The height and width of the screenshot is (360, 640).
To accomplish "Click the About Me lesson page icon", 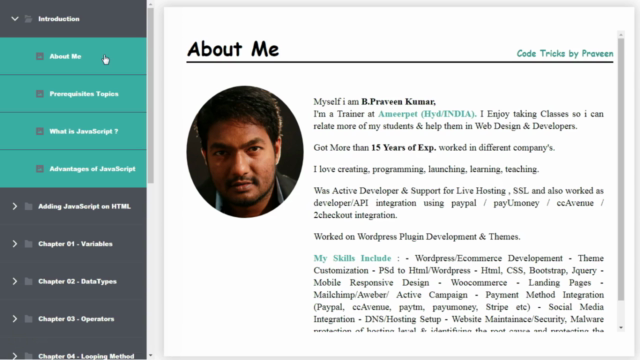I will pos(40,56).
